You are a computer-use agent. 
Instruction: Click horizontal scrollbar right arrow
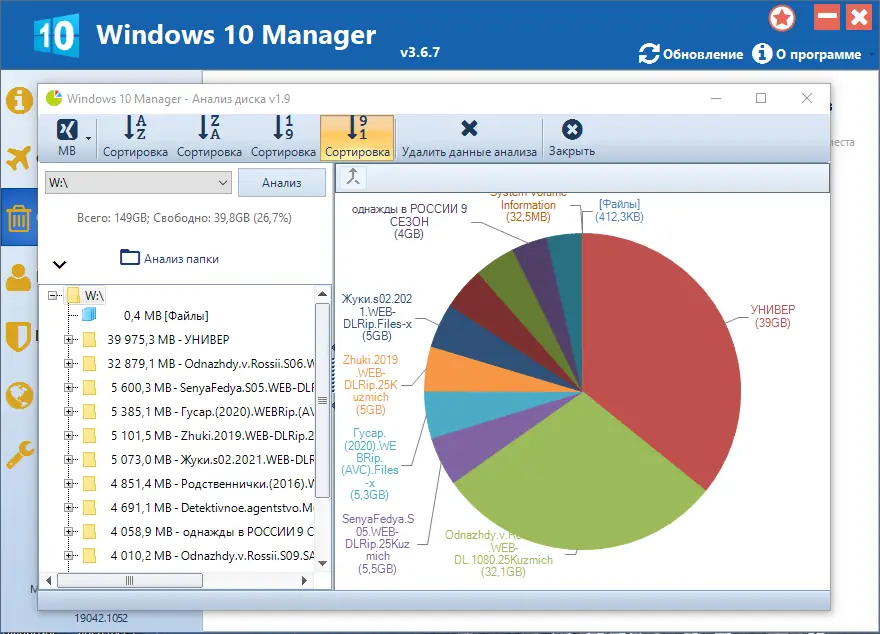coord(304,580)
